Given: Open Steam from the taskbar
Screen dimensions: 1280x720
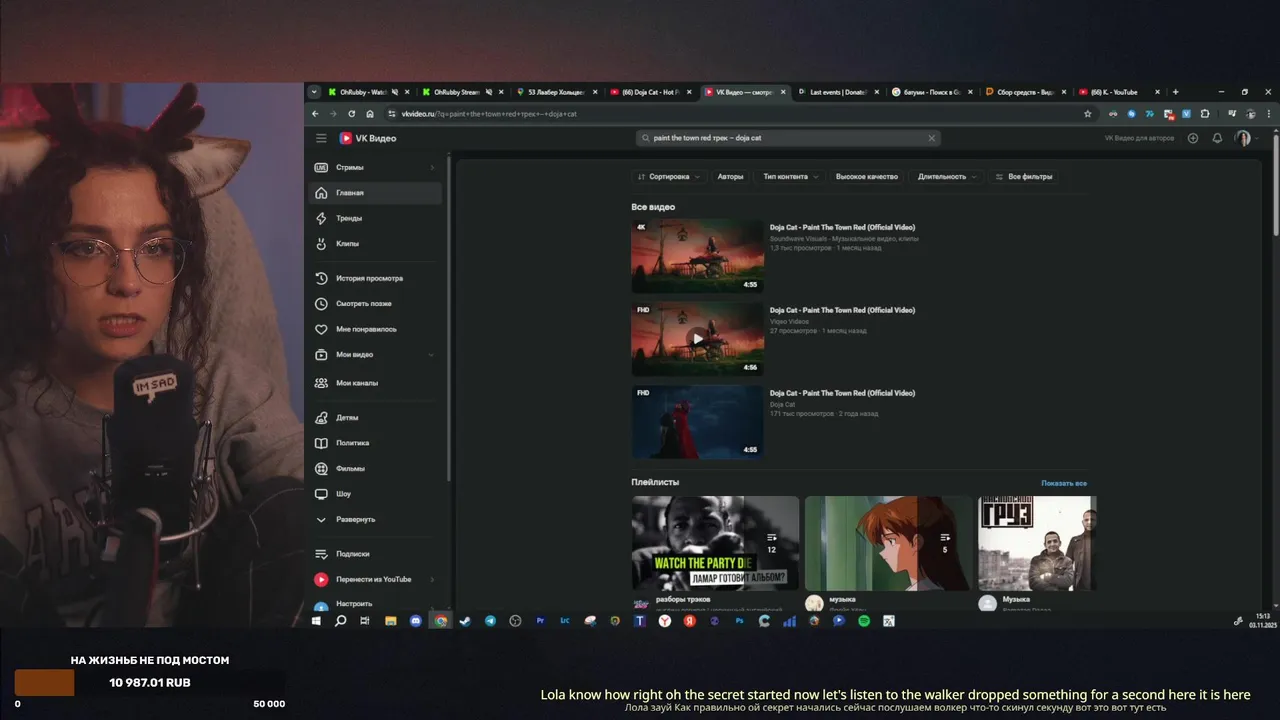Looking at the screenshot, I should point(465,621).
